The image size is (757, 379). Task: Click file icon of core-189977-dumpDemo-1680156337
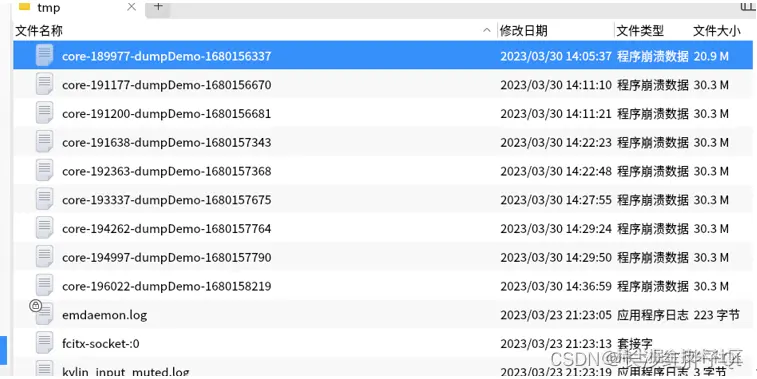[x=44, y=56]
